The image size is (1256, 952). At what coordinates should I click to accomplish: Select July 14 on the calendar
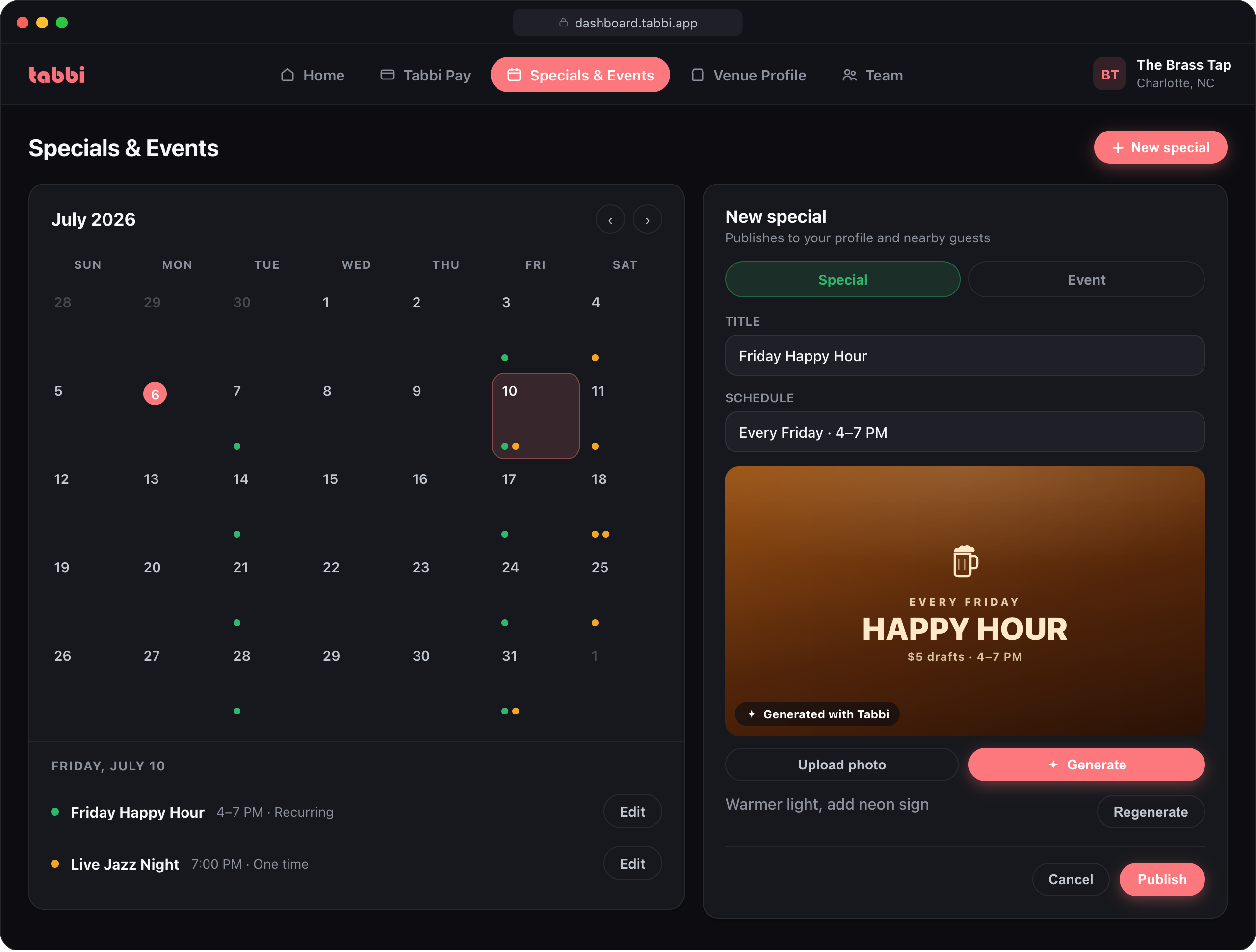[267, 505]
